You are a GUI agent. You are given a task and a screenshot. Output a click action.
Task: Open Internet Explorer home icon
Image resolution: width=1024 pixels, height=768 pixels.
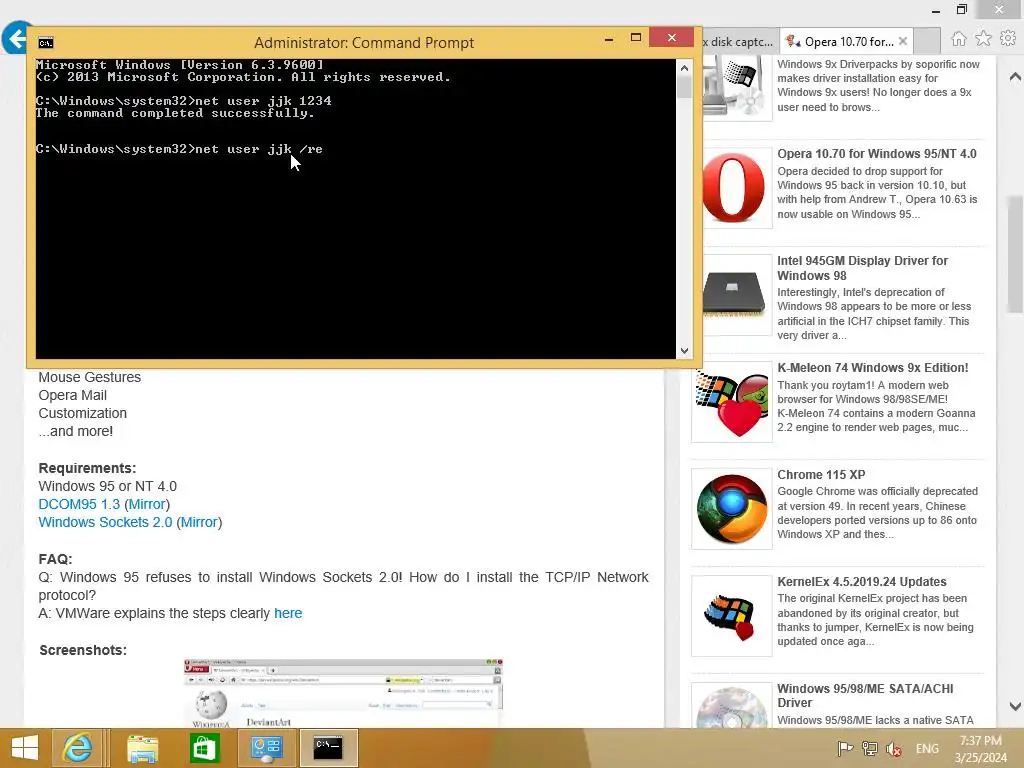(958, 39)
